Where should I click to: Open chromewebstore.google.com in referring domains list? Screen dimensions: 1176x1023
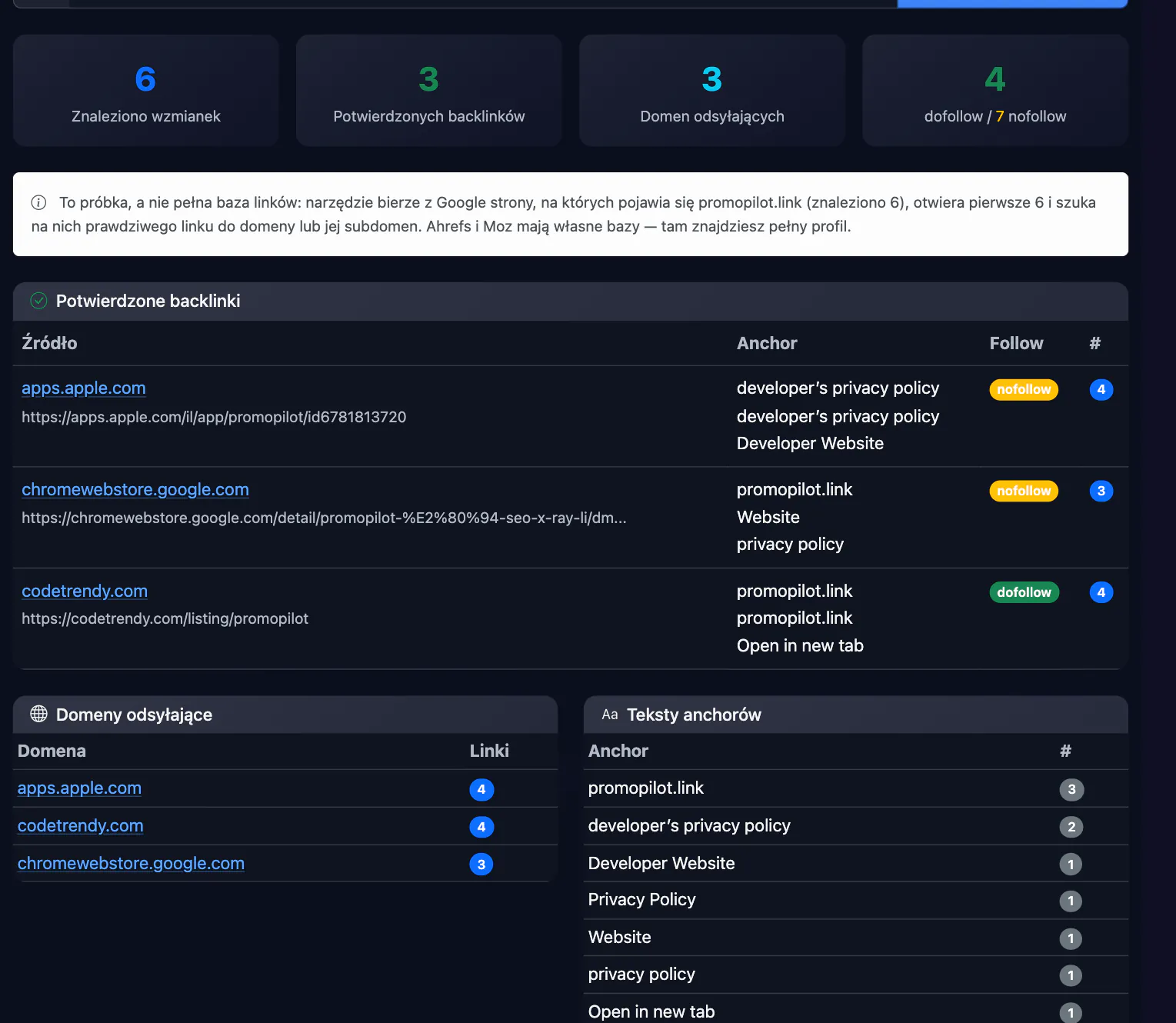[131, 864]
